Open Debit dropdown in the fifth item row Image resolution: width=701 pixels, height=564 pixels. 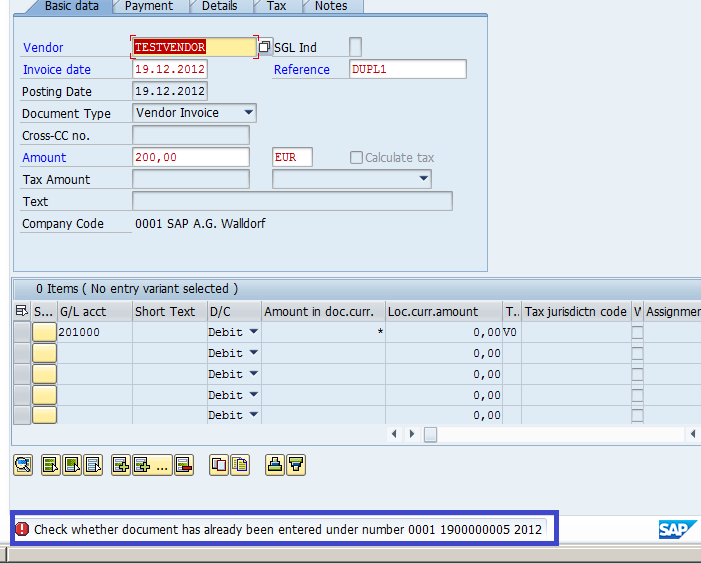tap(253, 414)
